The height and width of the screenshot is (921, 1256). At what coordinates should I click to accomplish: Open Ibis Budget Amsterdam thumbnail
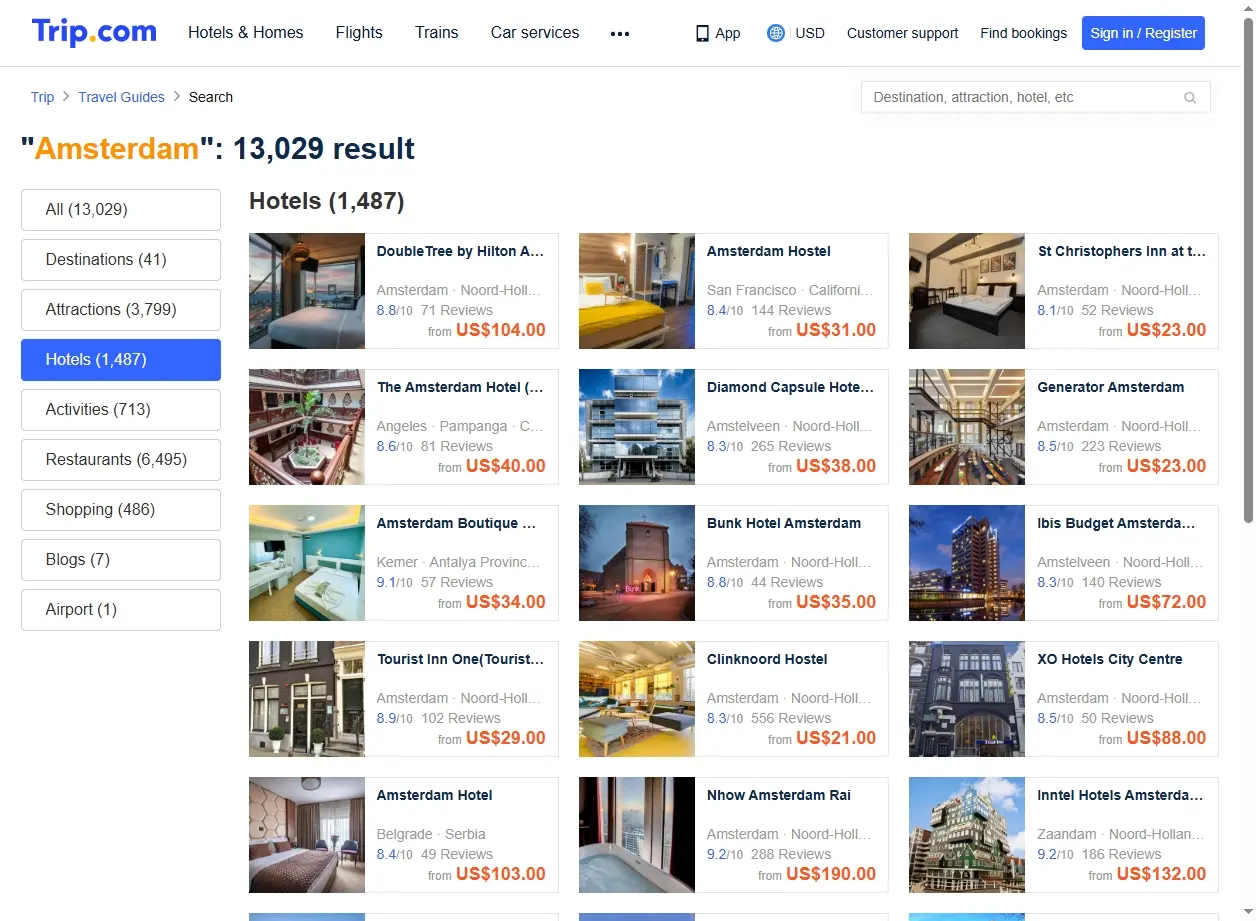coord(967,563)
